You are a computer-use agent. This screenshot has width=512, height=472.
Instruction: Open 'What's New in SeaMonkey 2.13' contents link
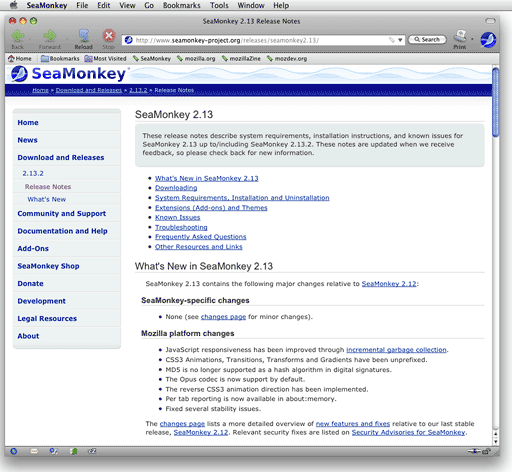(x=207, y=178)
